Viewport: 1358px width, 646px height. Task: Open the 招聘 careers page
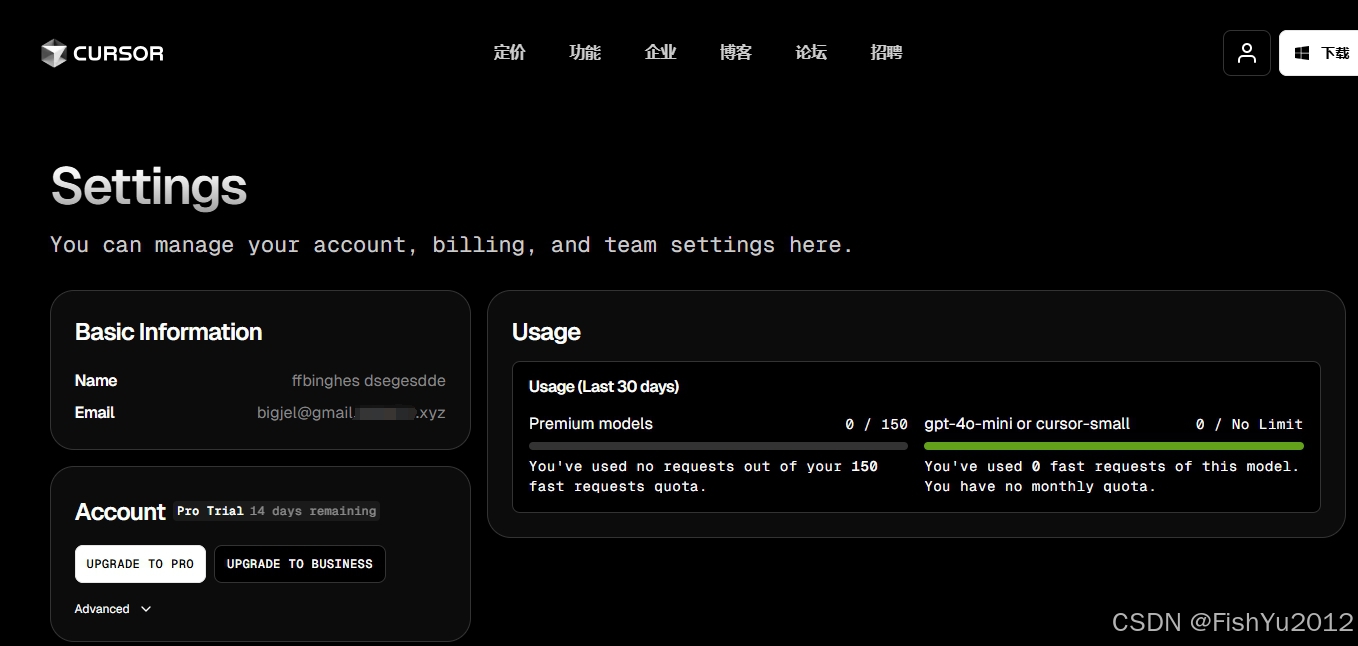(887, 52)
